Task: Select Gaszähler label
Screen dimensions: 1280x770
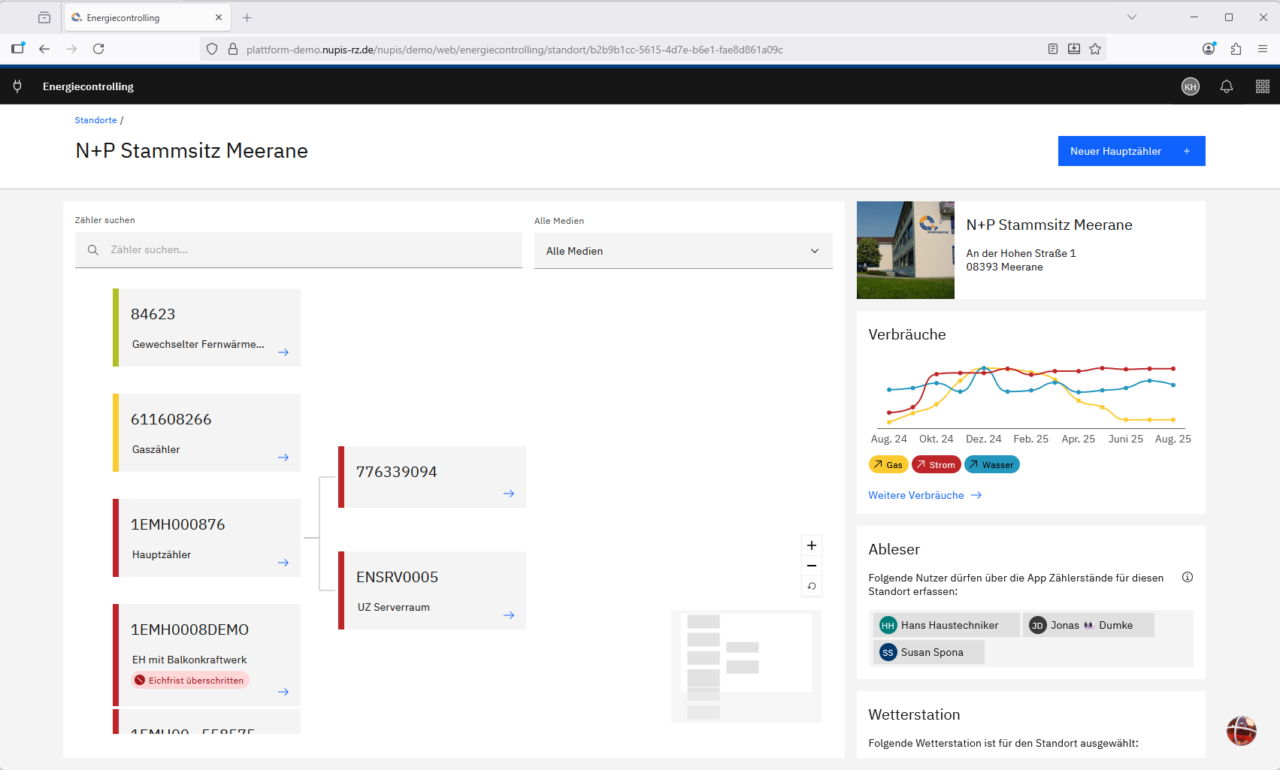Action: pyautogui.click(x=156, y=450)
